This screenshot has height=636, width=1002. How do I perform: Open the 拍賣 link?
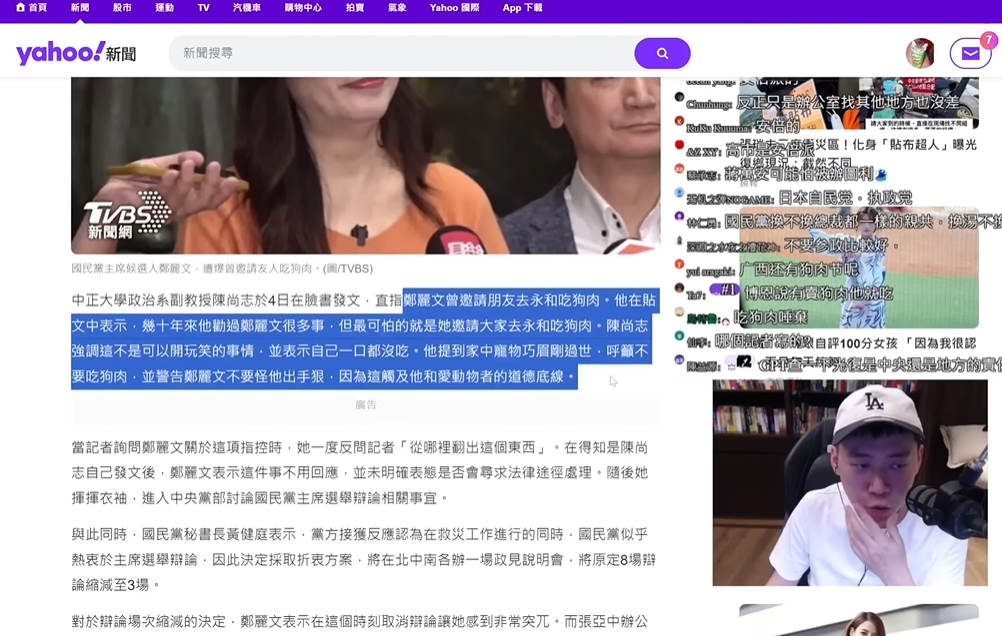coord(354,8)
